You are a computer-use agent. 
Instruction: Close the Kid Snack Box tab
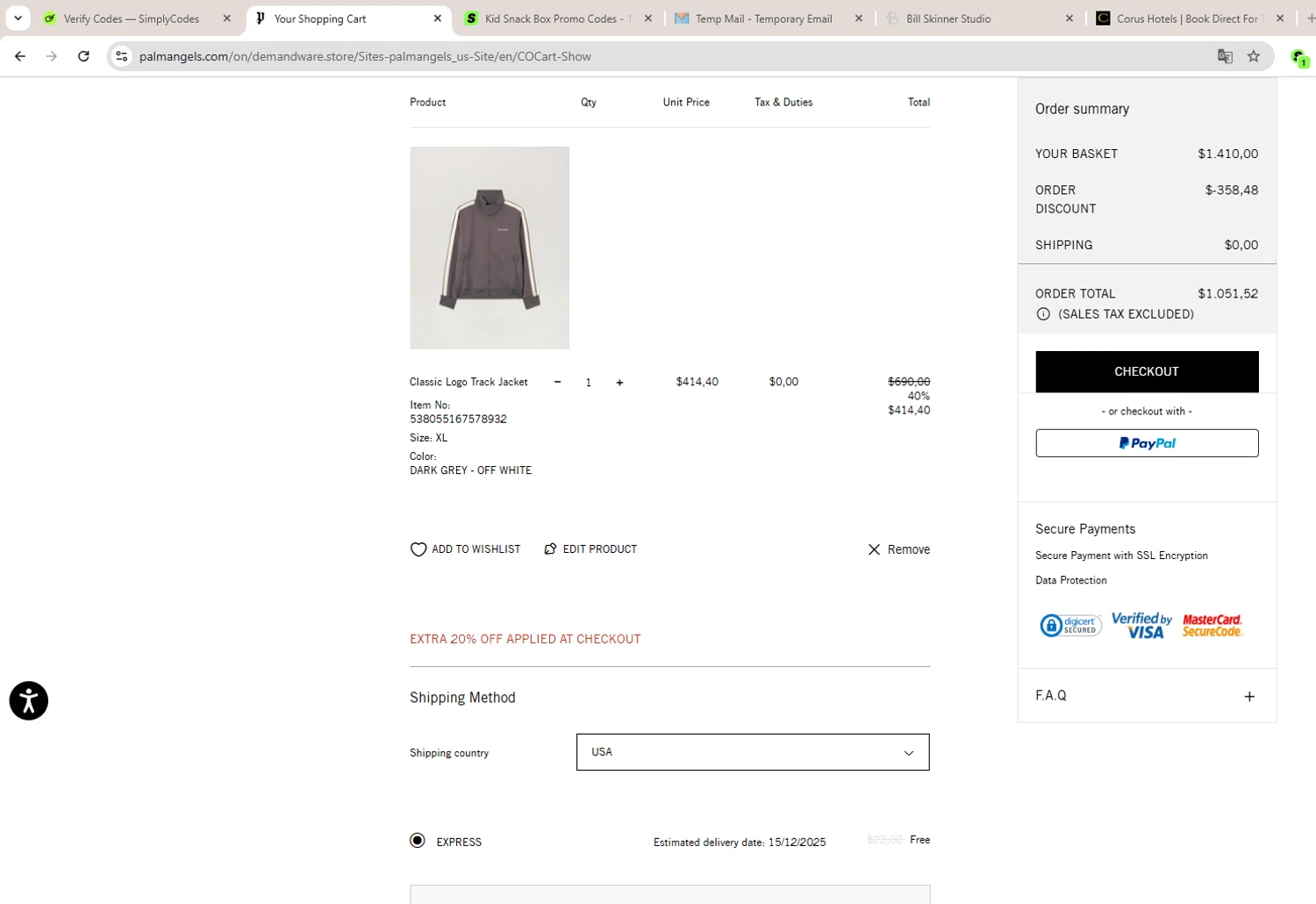click(648, 18)
